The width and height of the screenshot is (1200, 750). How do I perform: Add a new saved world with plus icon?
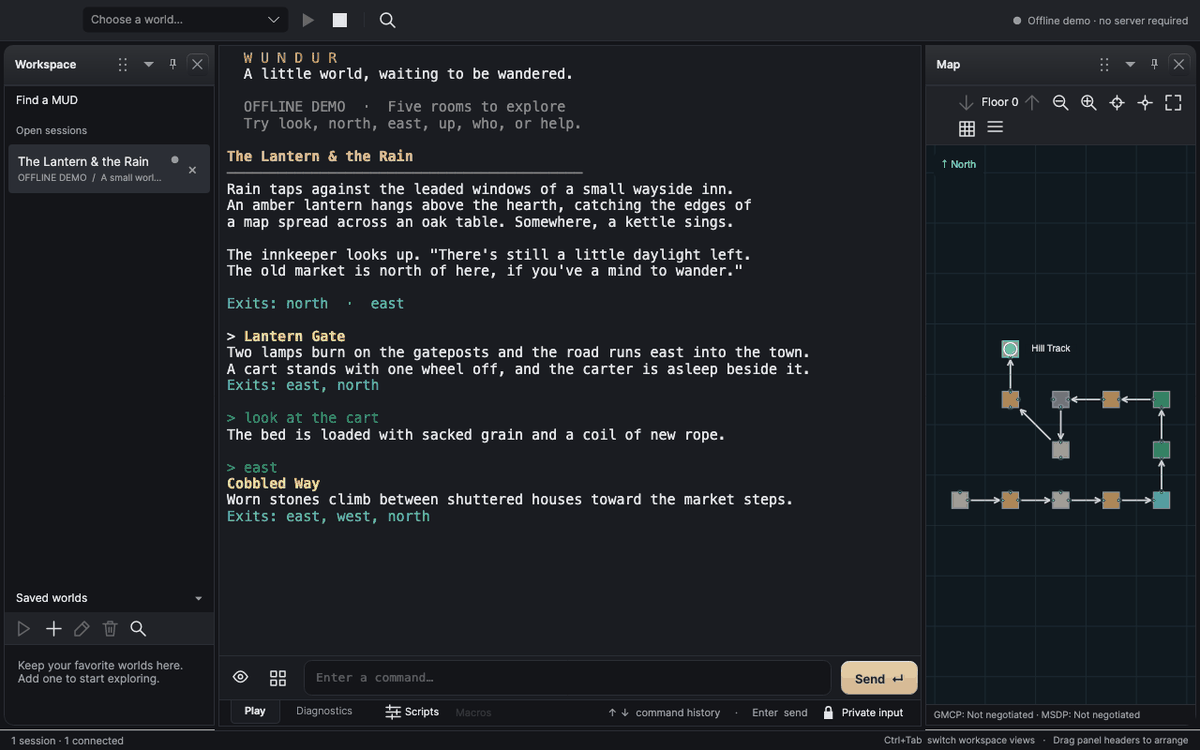[54, 629]
